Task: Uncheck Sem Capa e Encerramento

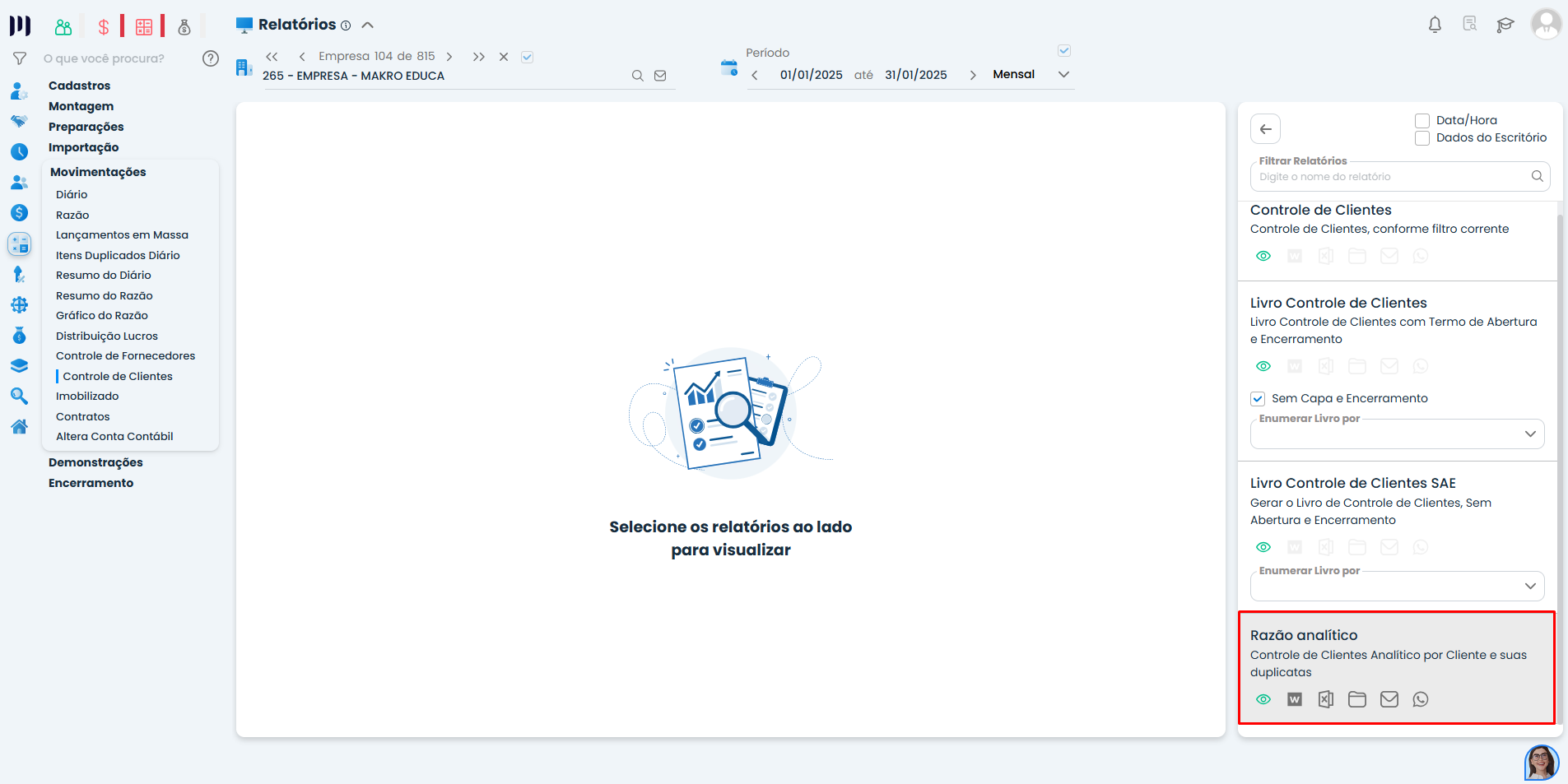Action: tap(1258, 399)
